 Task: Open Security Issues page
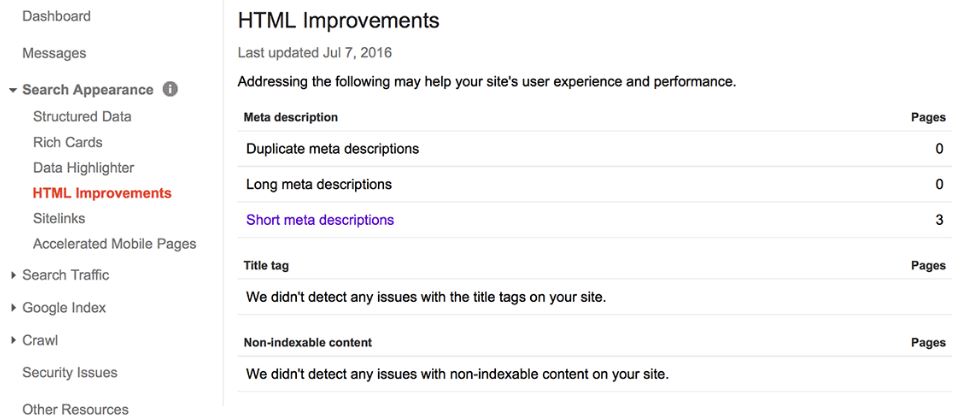tap(70, 373)
